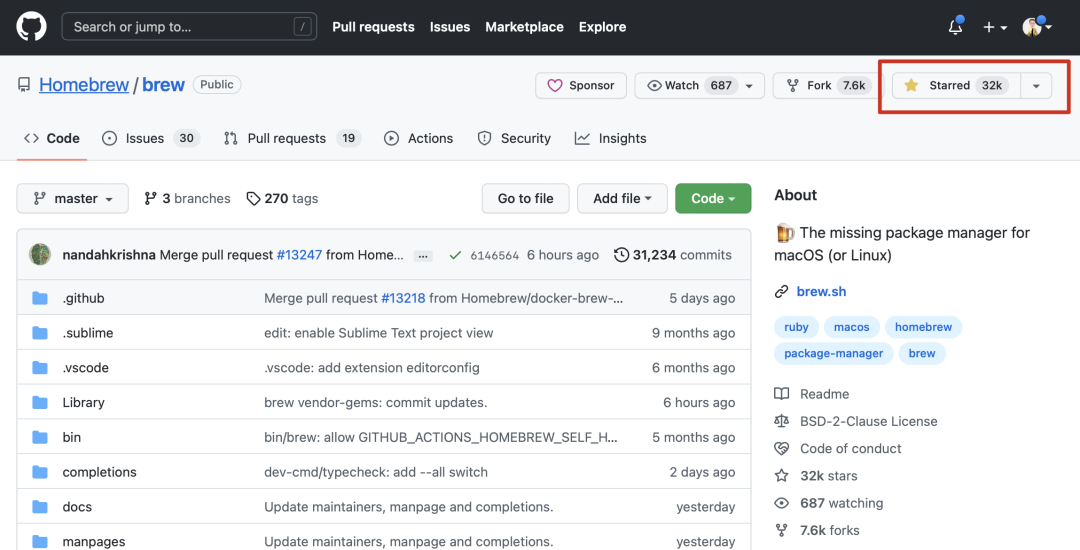Viewport: 1080px width, 550px height.
Task: Click the Watch count 687
Action: [721, 85]
